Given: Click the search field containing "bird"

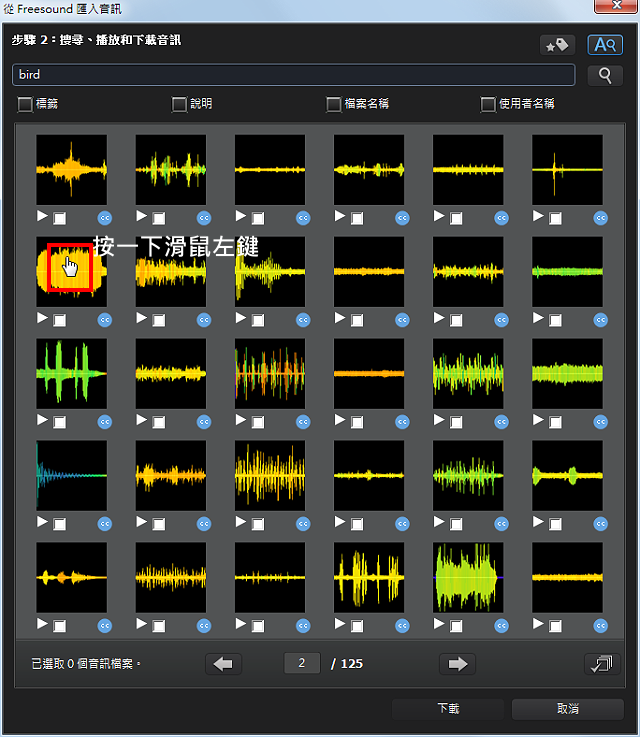Looking at the screenshot, I should pyautogui.click(x=294, y=75).
